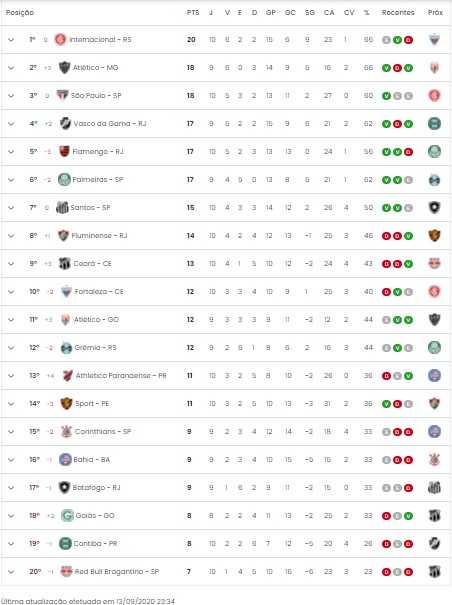This screenshot has height=605, width=452.
Task: Click next opponent crest in Fluminense row
Action: click(434, 235)
